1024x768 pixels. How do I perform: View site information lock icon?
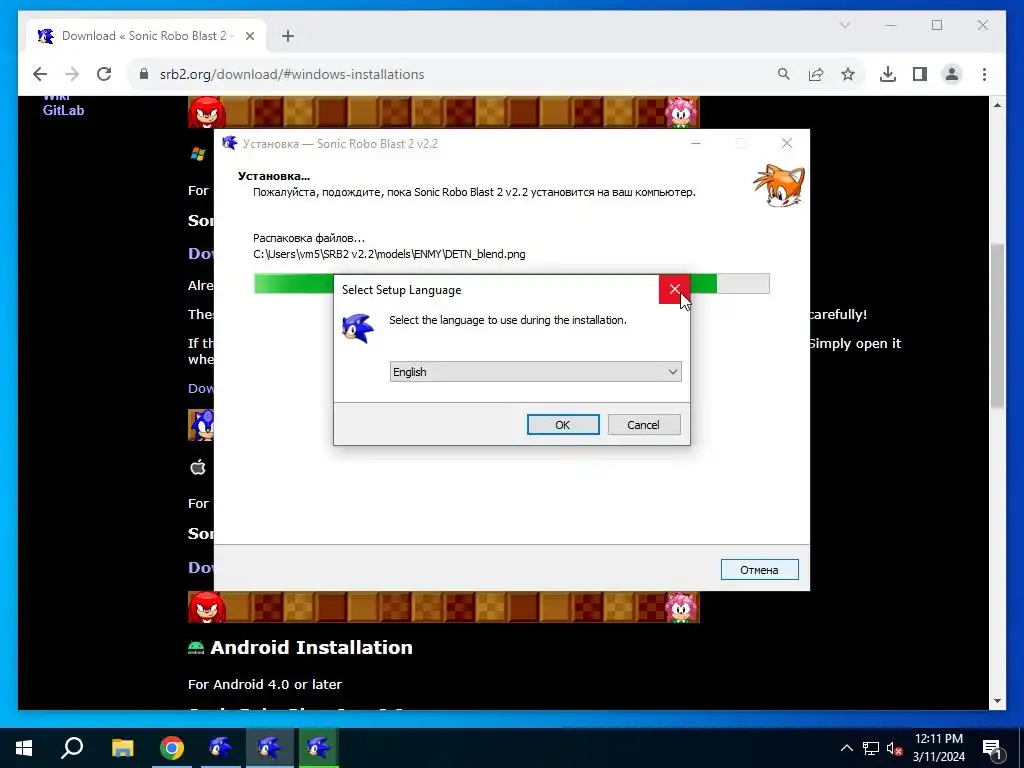(144, 74)
